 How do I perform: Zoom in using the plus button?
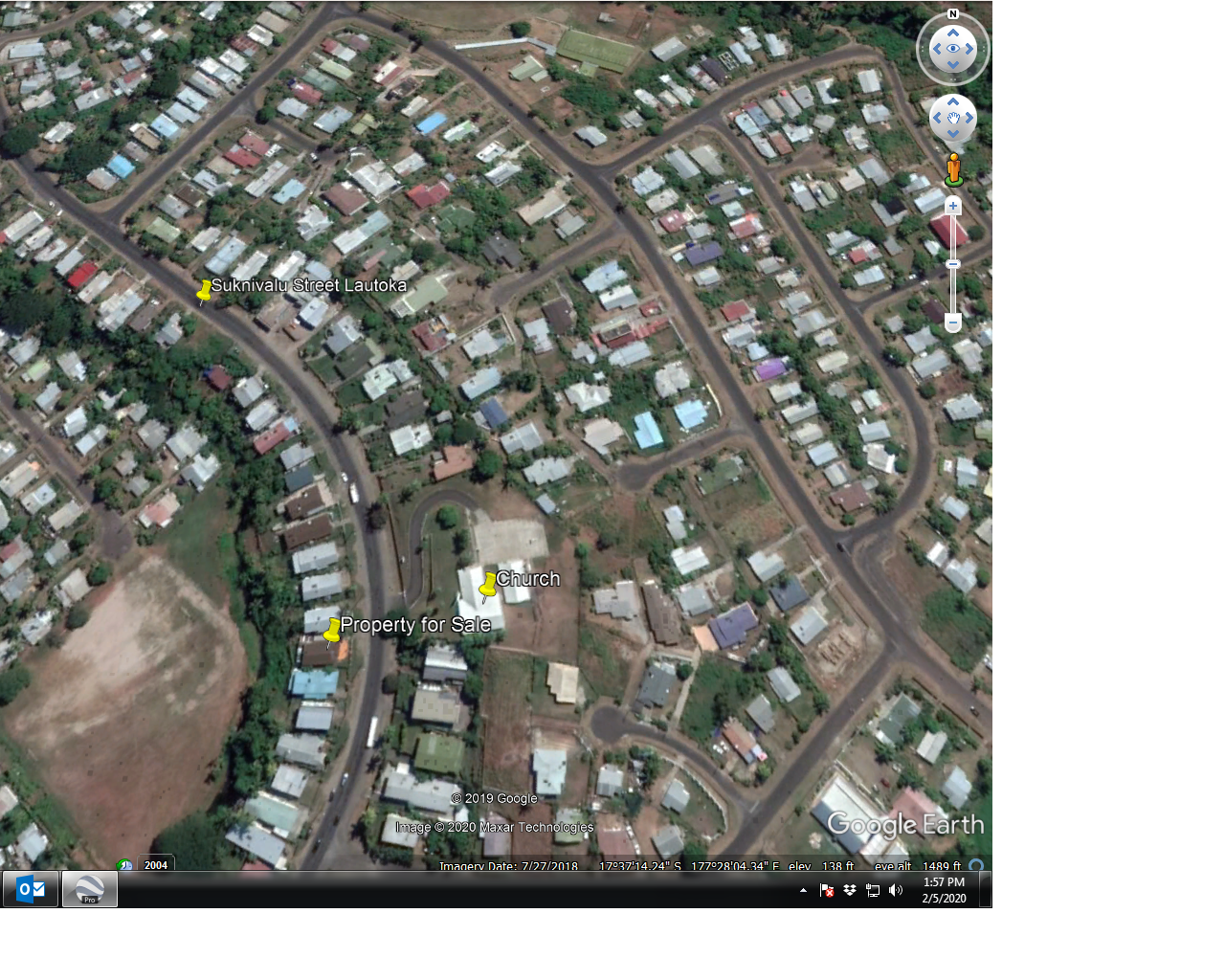click(953, 206)
